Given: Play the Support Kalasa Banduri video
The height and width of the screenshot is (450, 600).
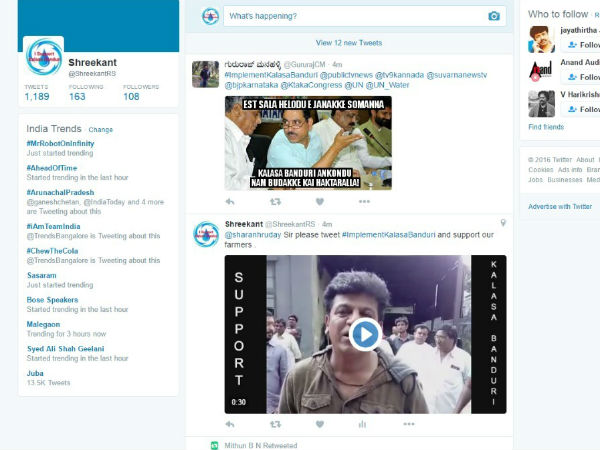Looking at the screenshot, I should click(365, 334).
